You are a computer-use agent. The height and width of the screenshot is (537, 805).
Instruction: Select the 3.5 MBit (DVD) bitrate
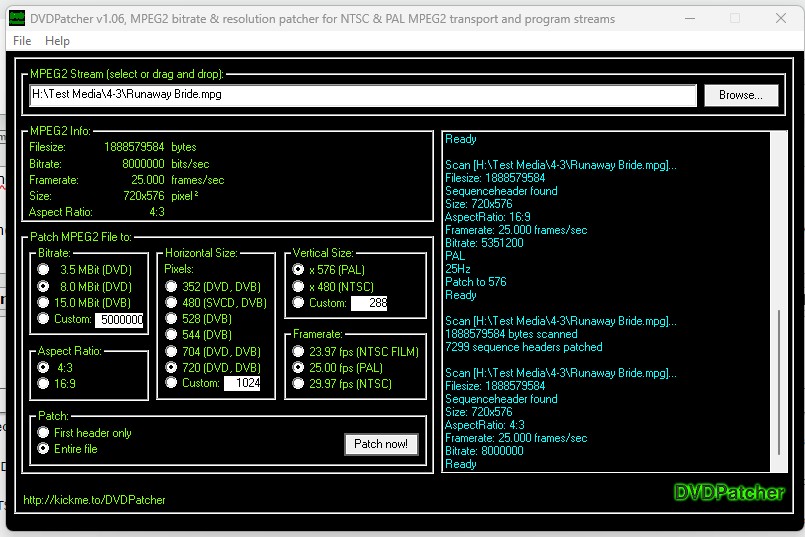click(x=43, y=270)
